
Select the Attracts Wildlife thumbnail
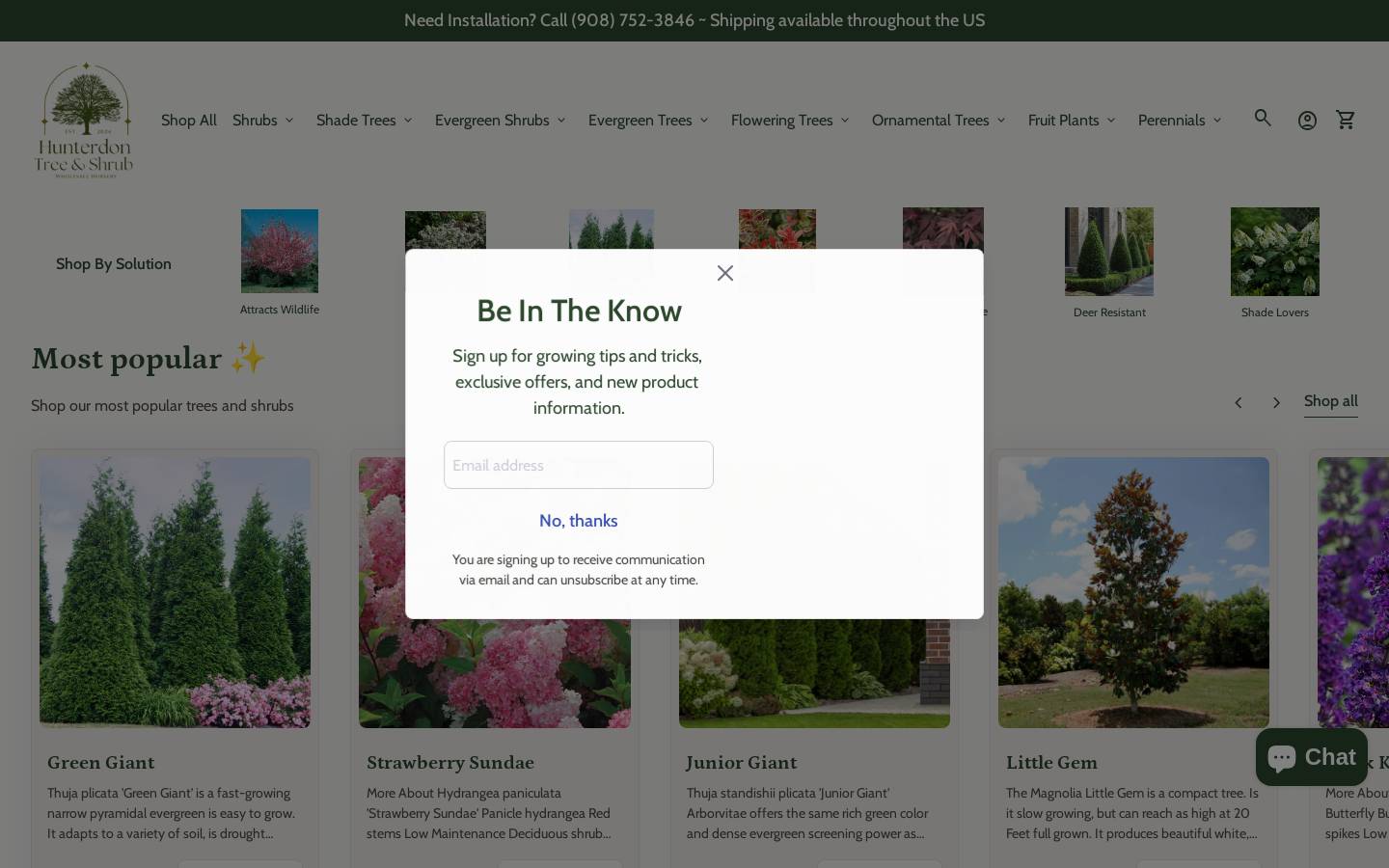coord(280,251)
